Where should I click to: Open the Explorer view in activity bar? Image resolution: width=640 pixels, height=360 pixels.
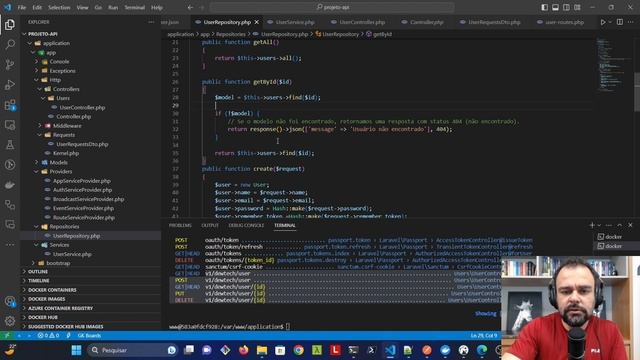click(x=10, y=25)
